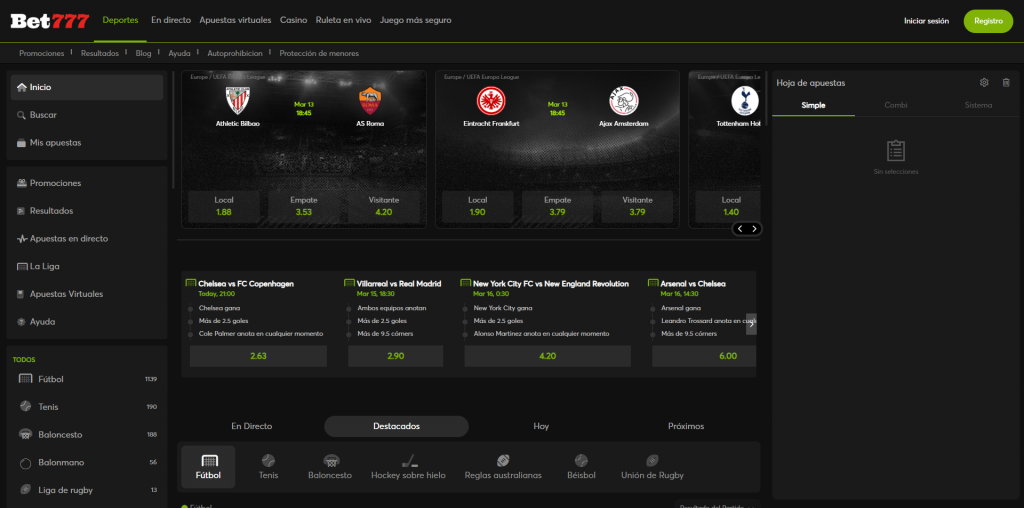
Task: Bet Visitante 4.20 on AS Roma
Action: [383, 206]
